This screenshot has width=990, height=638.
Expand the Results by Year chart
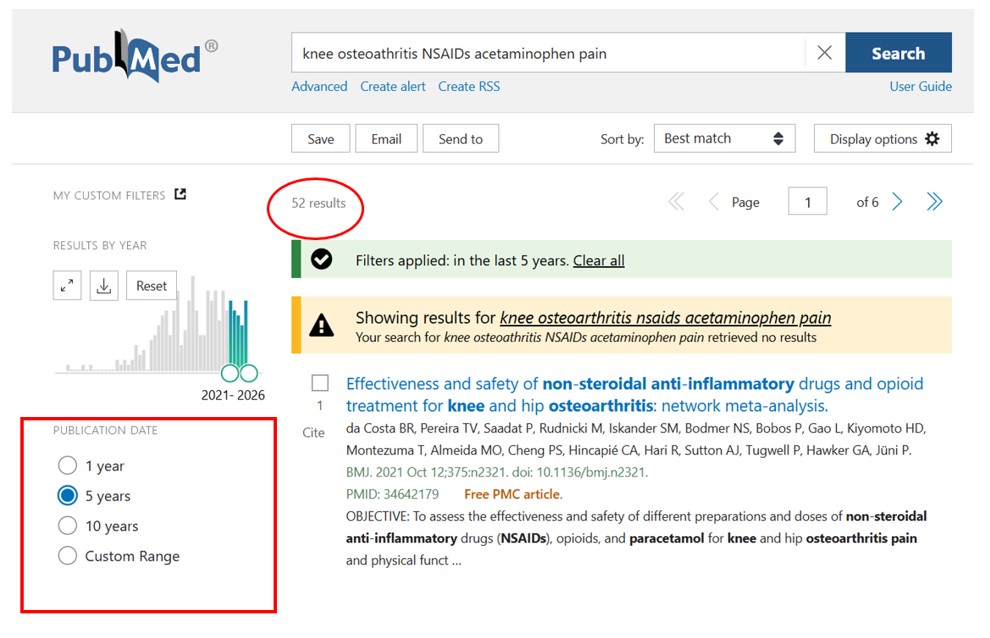point(66,285)
